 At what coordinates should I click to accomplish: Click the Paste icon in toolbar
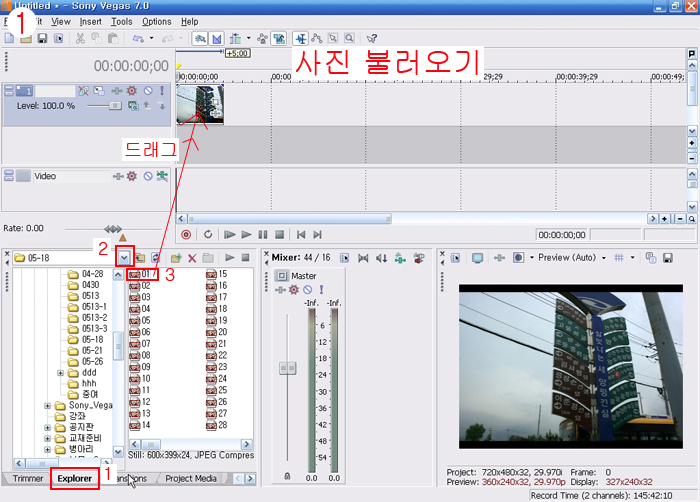[113, 39]
